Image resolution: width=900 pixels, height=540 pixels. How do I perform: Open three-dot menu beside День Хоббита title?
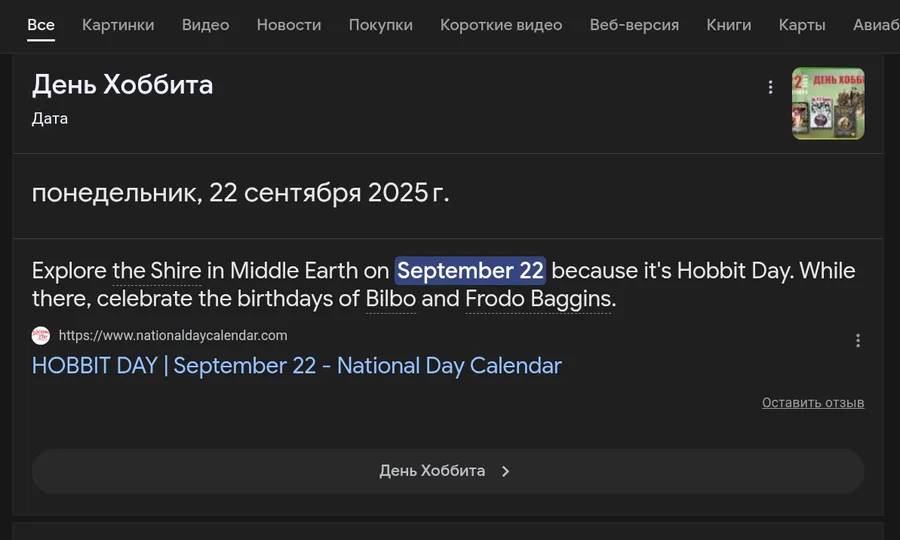770,87
